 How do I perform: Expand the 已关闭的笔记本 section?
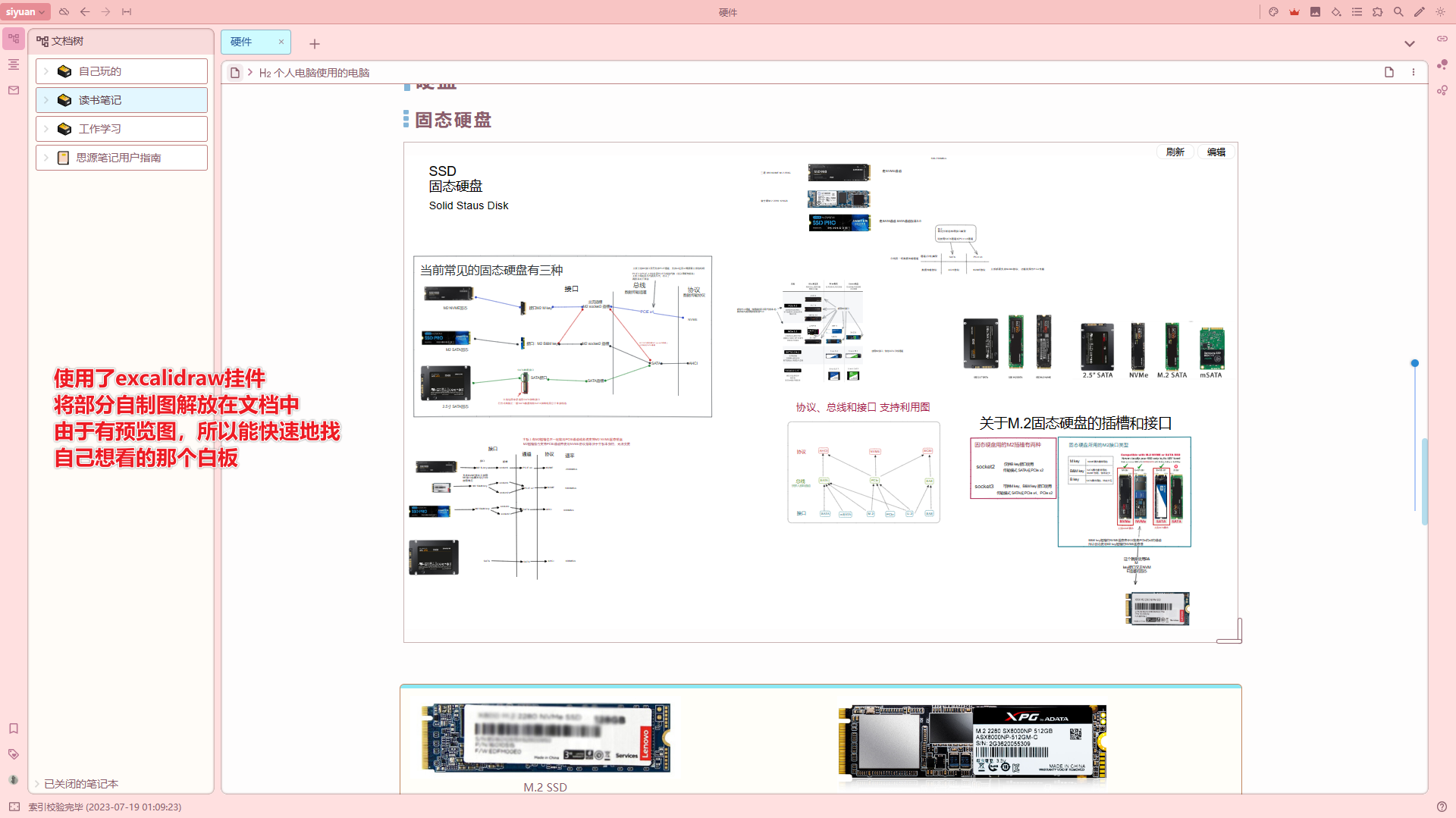tap(36, 784)
